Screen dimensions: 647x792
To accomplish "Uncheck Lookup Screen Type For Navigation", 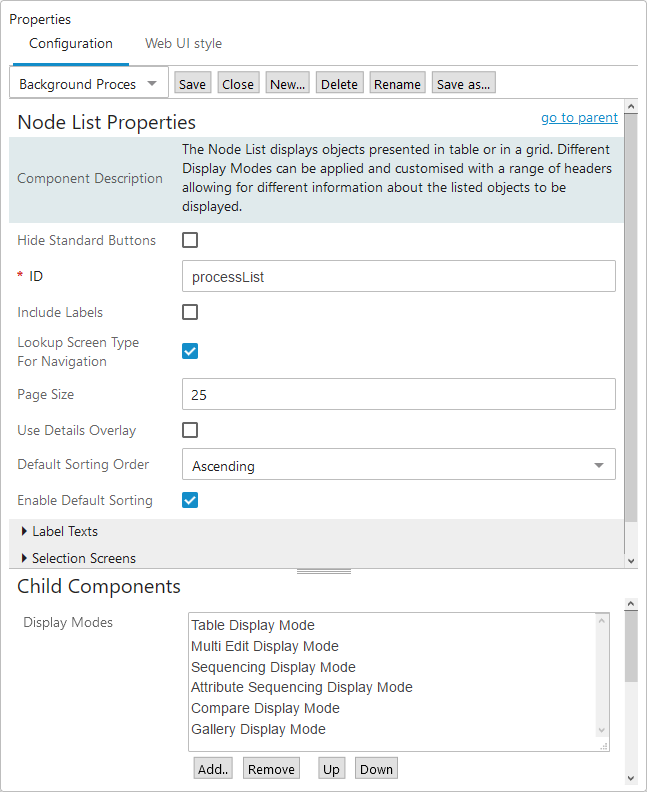I will (190, 351).
